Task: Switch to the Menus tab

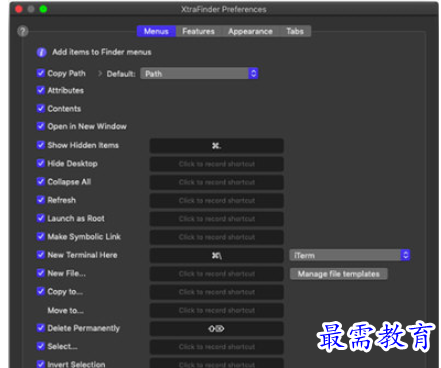Action: 156,31
